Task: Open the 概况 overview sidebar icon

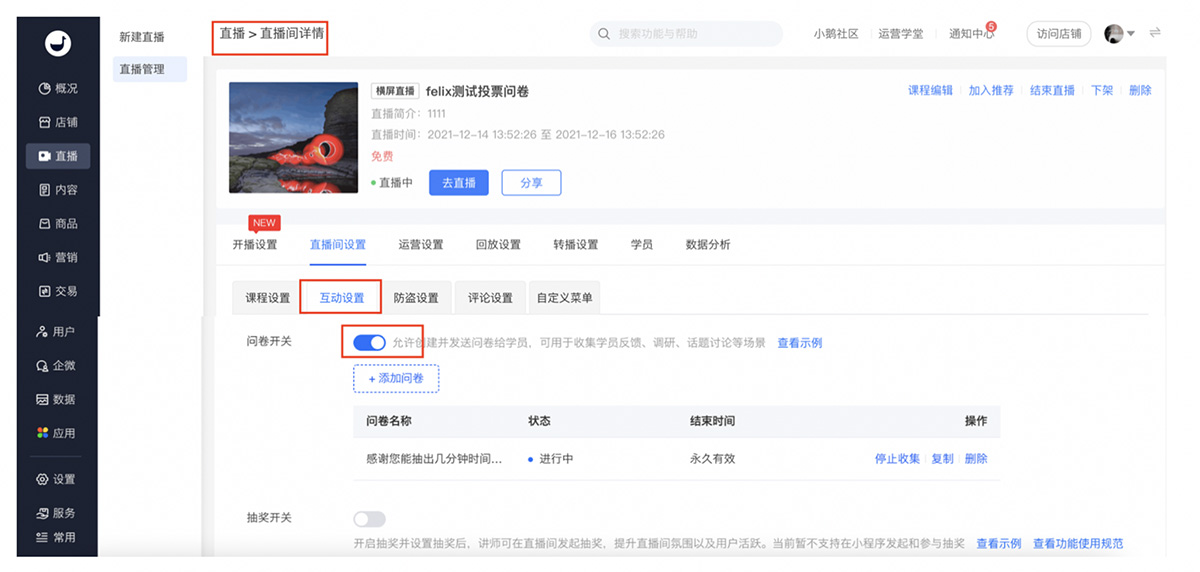Action: pyautogui.click(x=44, y=88)
